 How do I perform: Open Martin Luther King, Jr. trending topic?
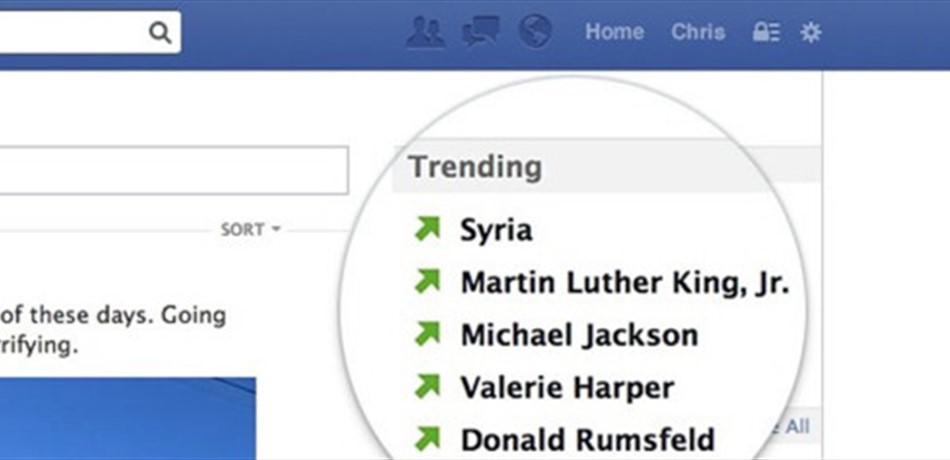point(625,283)
